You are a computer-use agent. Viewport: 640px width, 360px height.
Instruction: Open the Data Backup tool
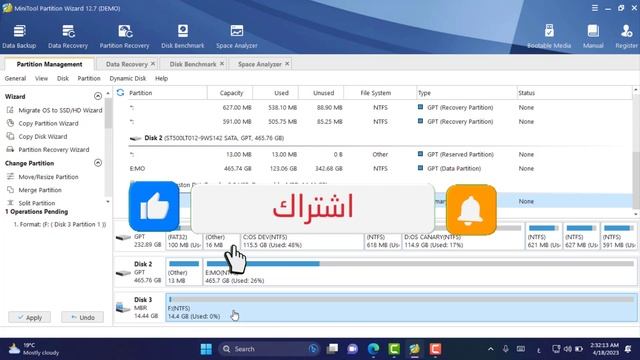click(19, 36)
